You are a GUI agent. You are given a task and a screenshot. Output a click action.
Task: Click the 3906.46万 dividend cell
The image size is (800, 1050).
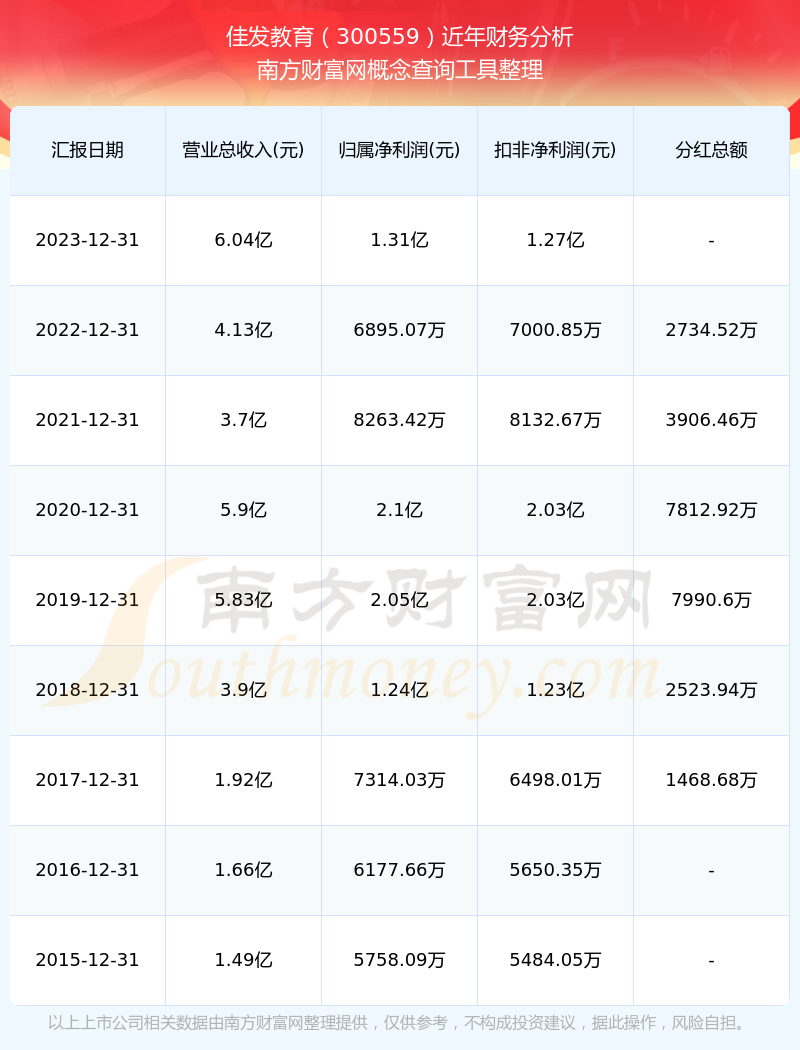(x=712, y=420)
